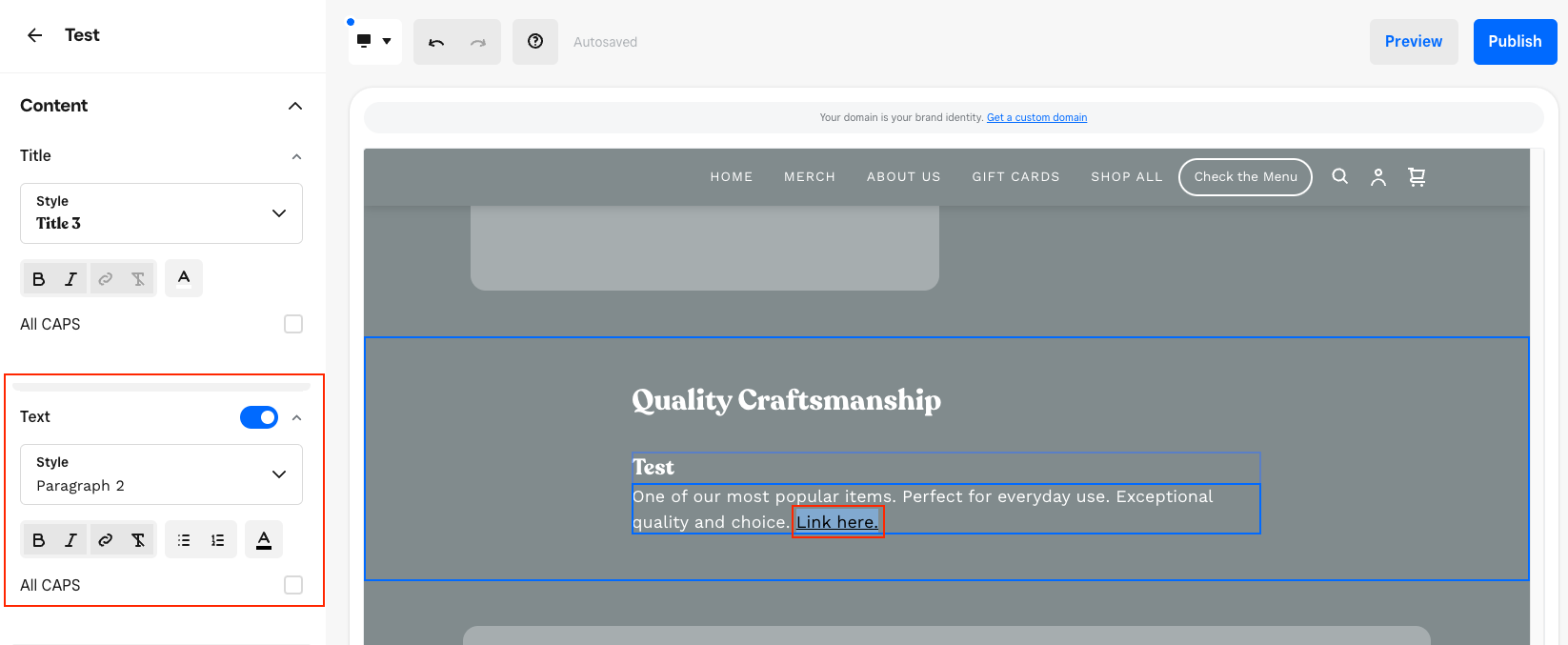
Task: Check All CAPS under Text
Action: tap(293, 585)
